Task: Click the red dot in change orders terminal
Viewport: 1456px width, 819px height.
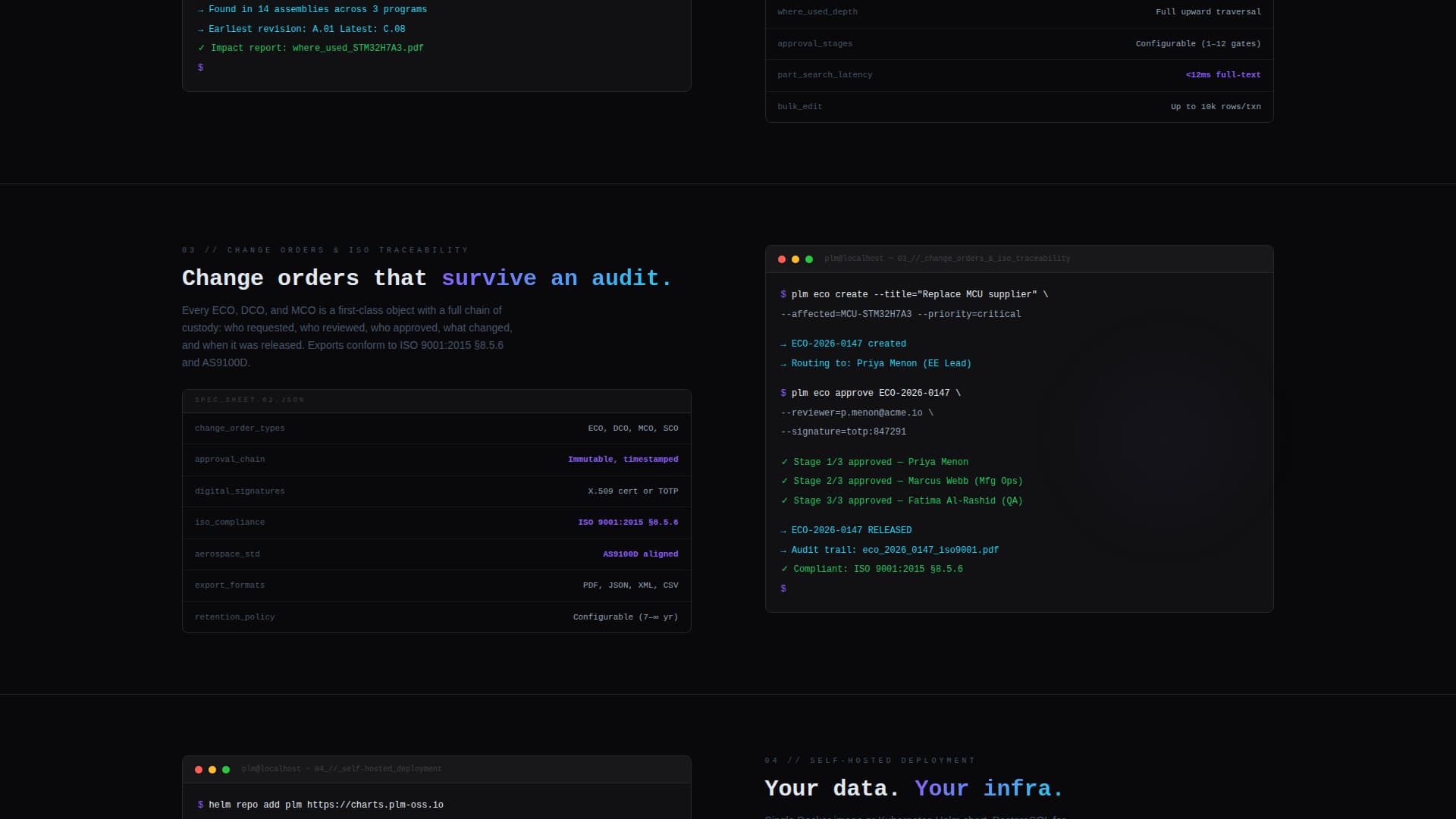Action: click(x=782, y=259)
